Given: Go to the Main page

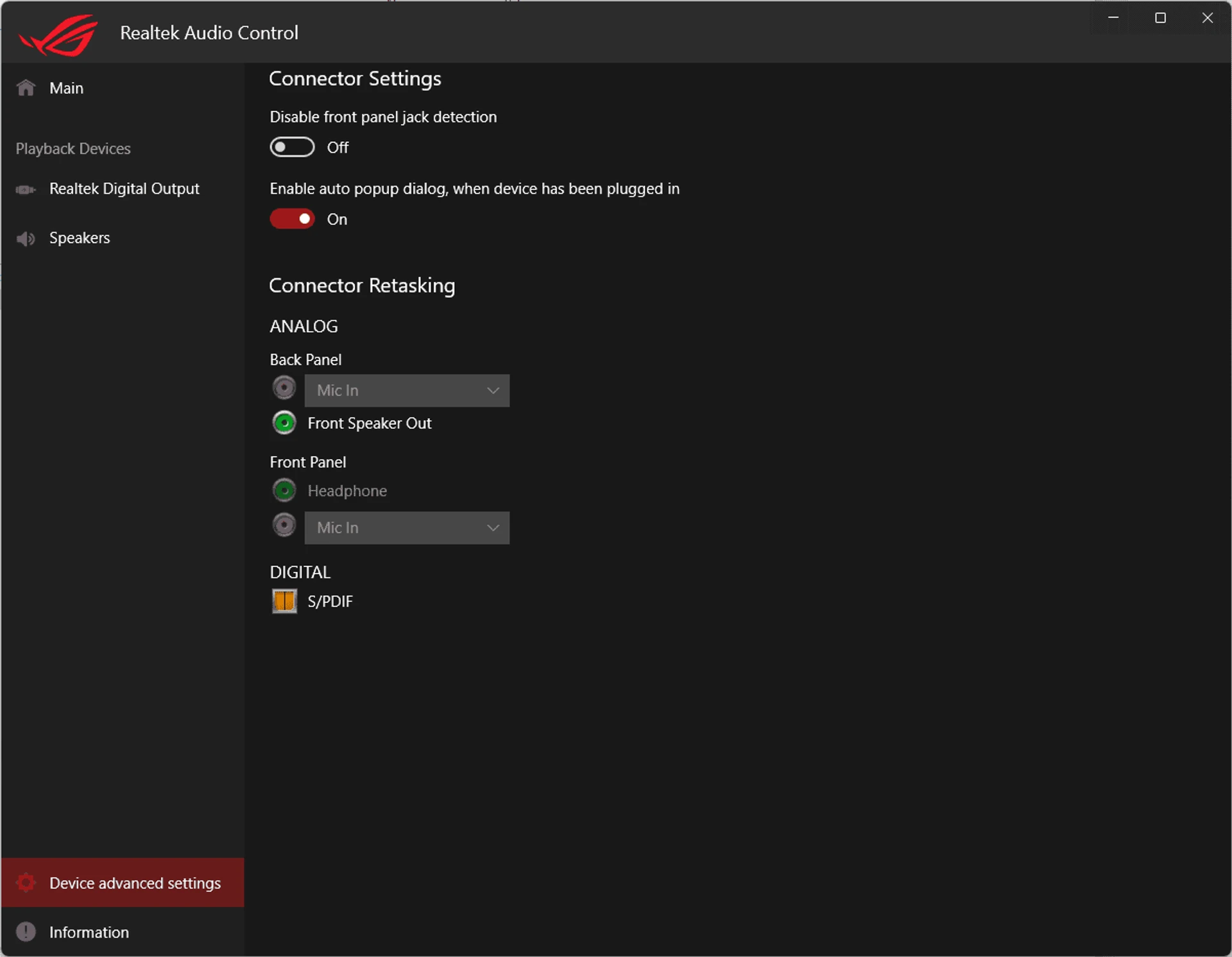Looking at the screenshot, I should click(122, 88).
